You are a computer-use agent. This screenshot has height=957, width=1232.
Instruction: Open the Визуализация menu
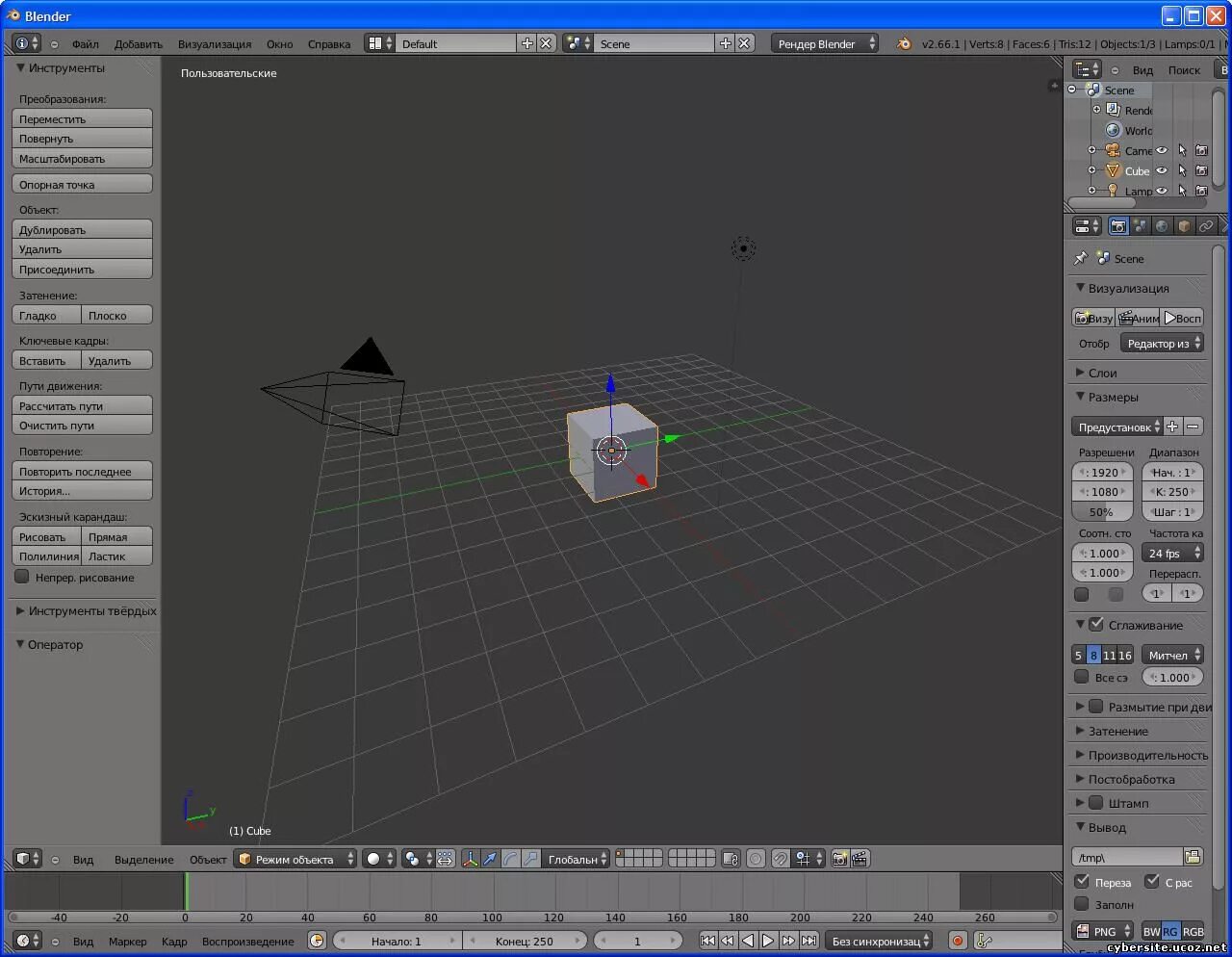pos(215,43)
